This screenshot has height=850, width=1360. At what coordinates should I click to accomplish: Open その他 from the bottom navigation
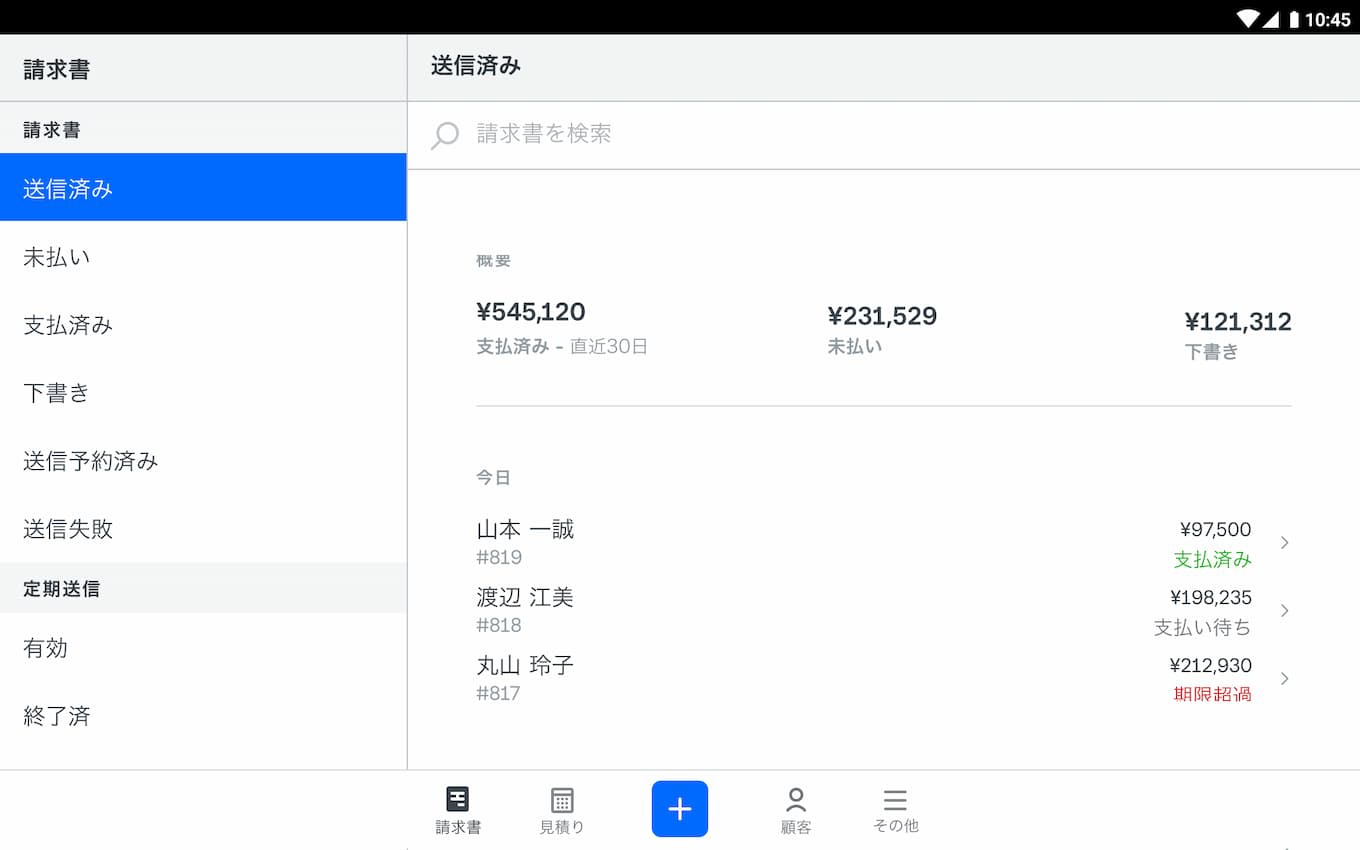(894, 809)
